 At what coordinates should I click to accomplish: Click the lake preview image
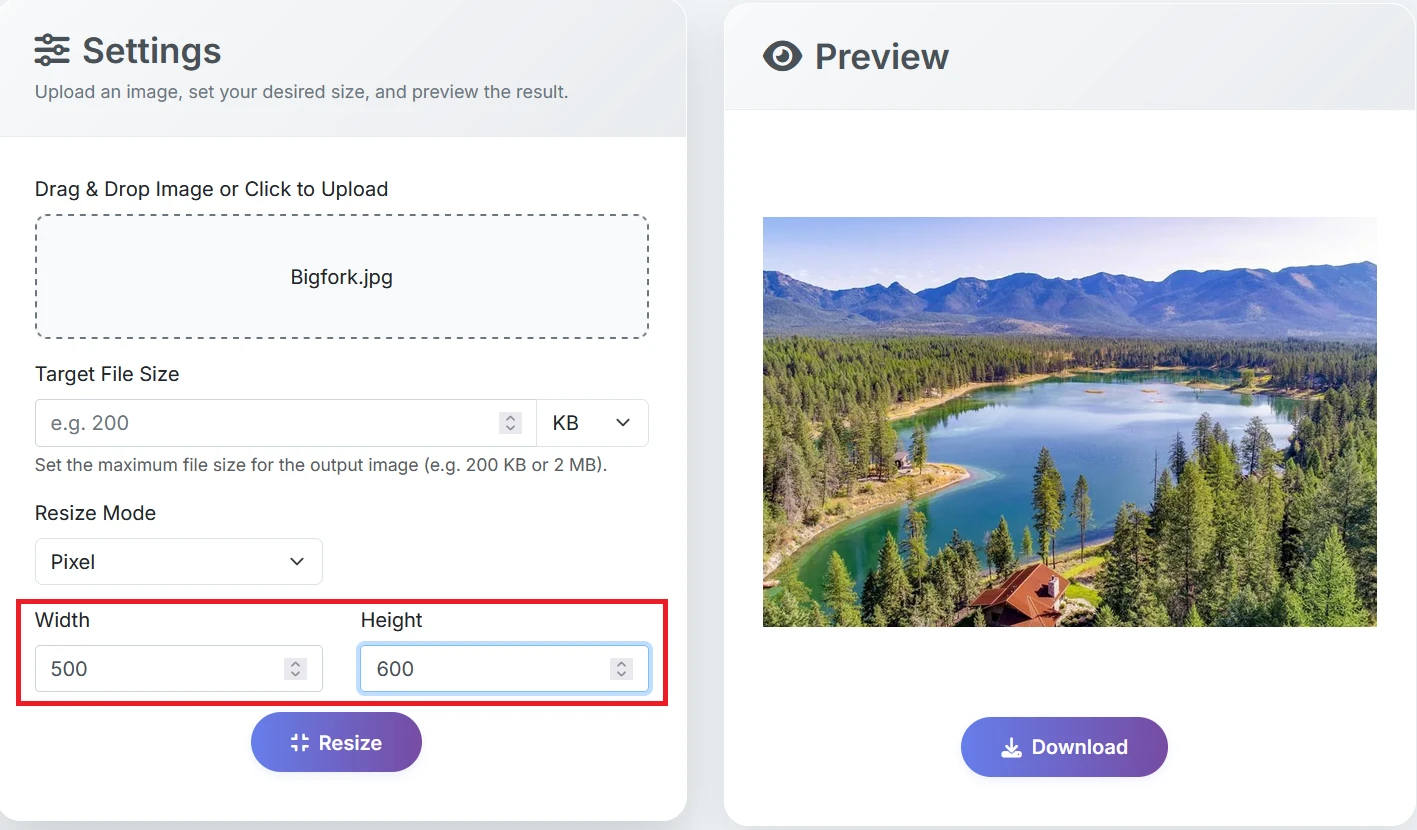click(1069, 421)
